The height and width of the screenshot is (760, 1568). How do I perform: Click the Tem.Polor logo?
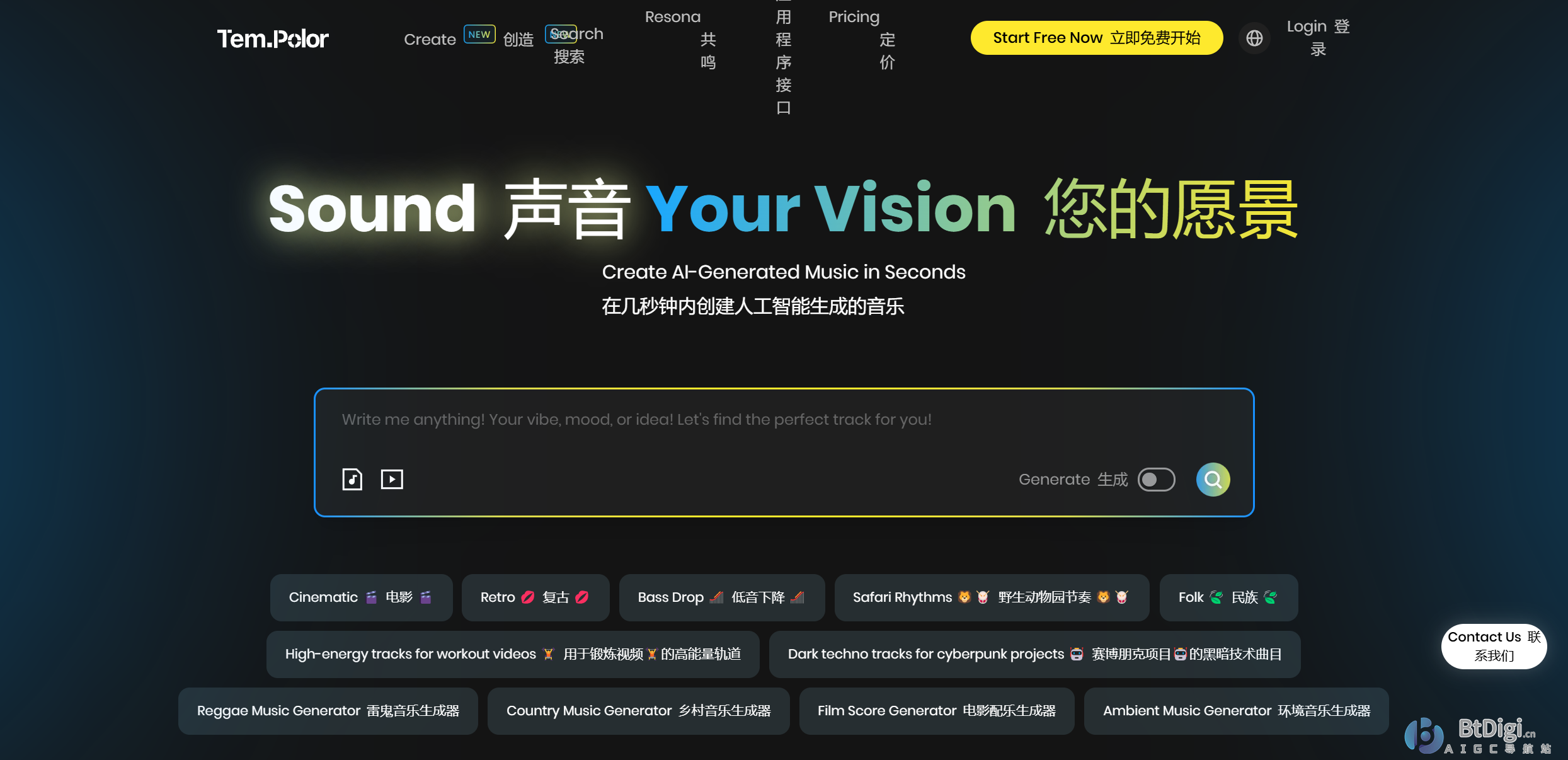pyautogui.click(x=273, y=39)
